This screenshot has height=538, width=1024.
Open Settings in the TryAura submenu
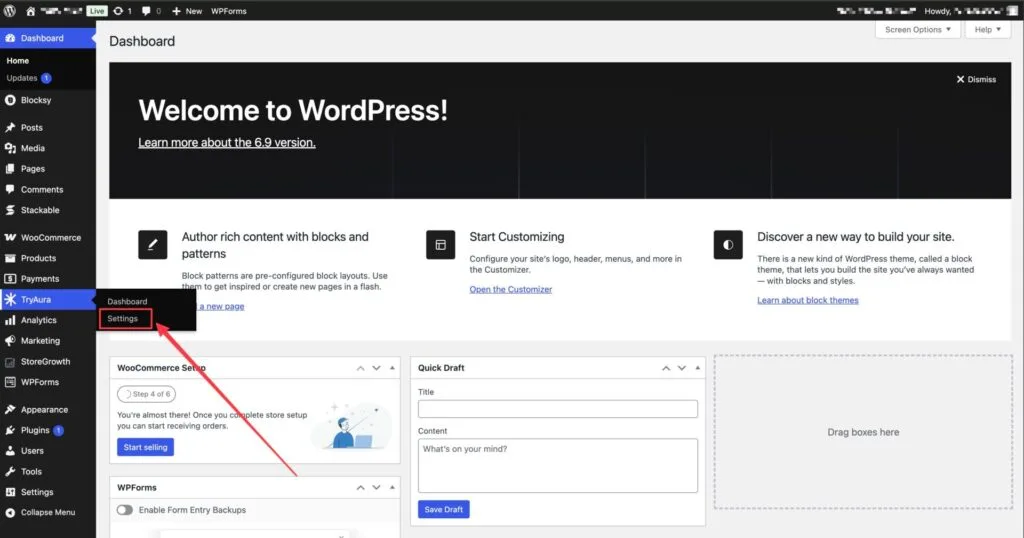123,319
